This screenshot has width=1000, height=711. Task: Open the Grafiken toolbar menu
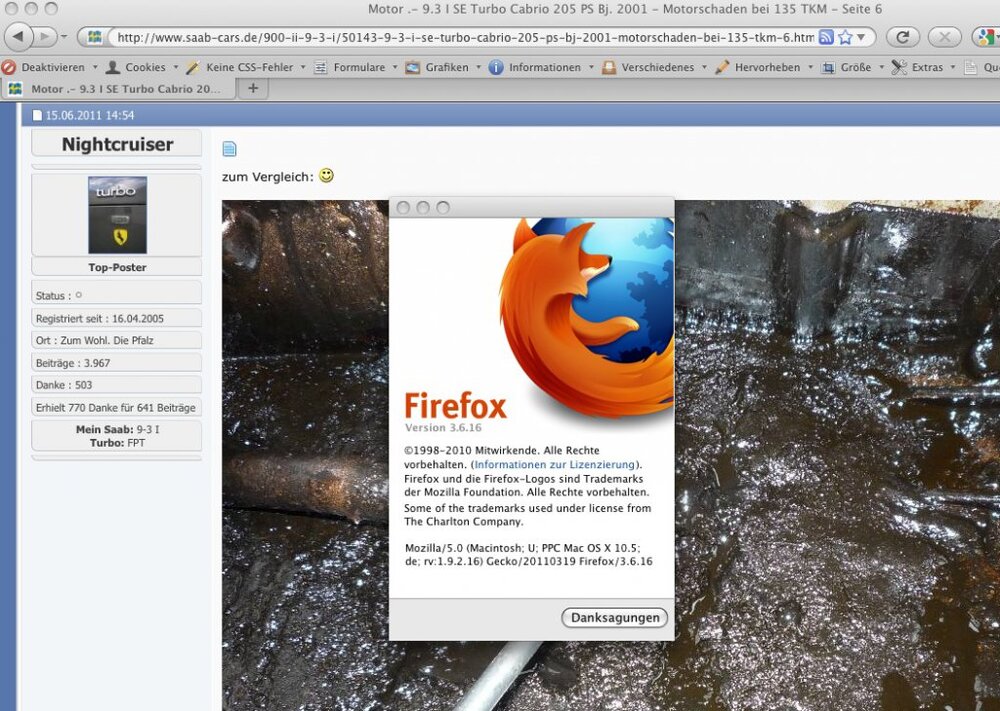(x=446, y=67)
